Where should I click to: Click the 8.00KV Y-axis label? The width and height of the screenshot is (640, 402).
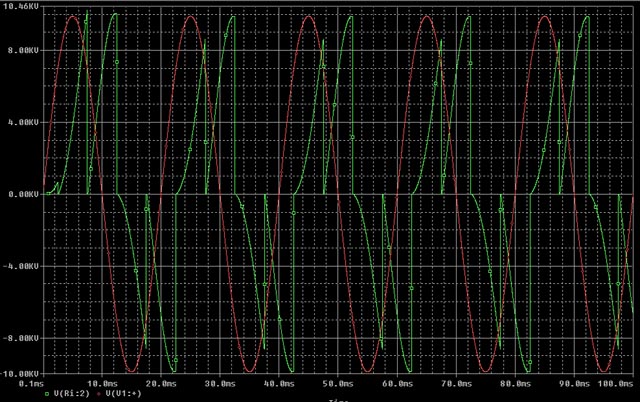pos(23,50)
